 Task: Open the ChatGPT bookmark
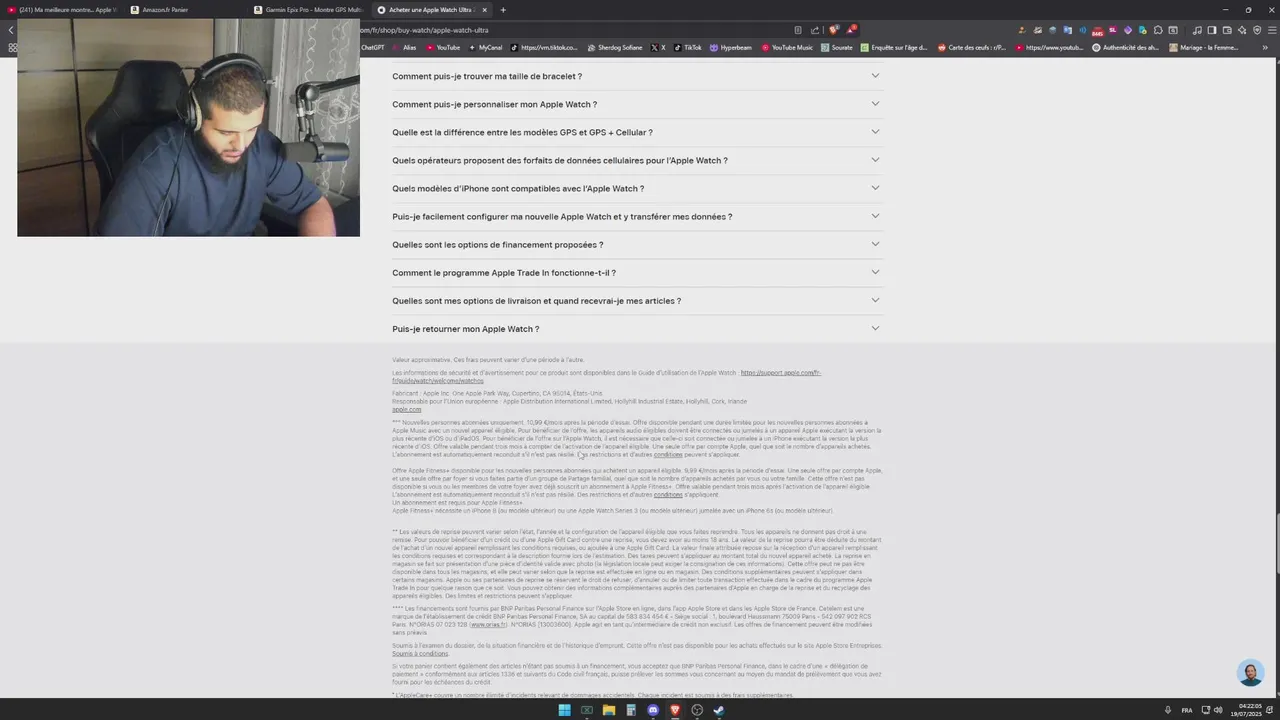(x=373, y=47)
